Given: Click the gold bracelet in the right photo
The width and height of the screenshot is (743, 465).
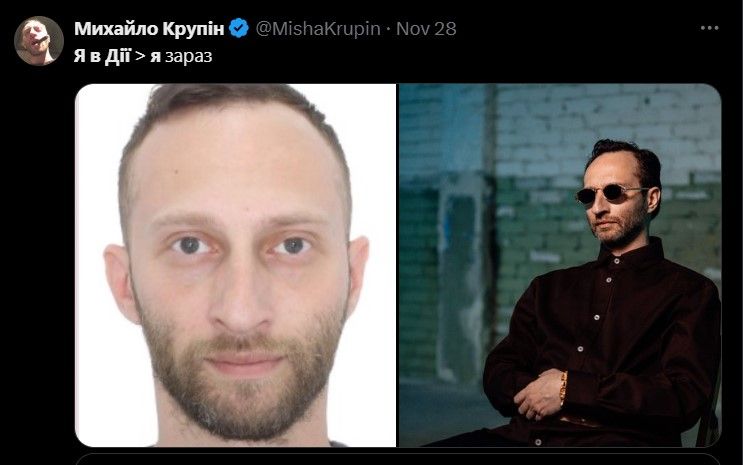Looking at the screenshot, I should point(563,388).
